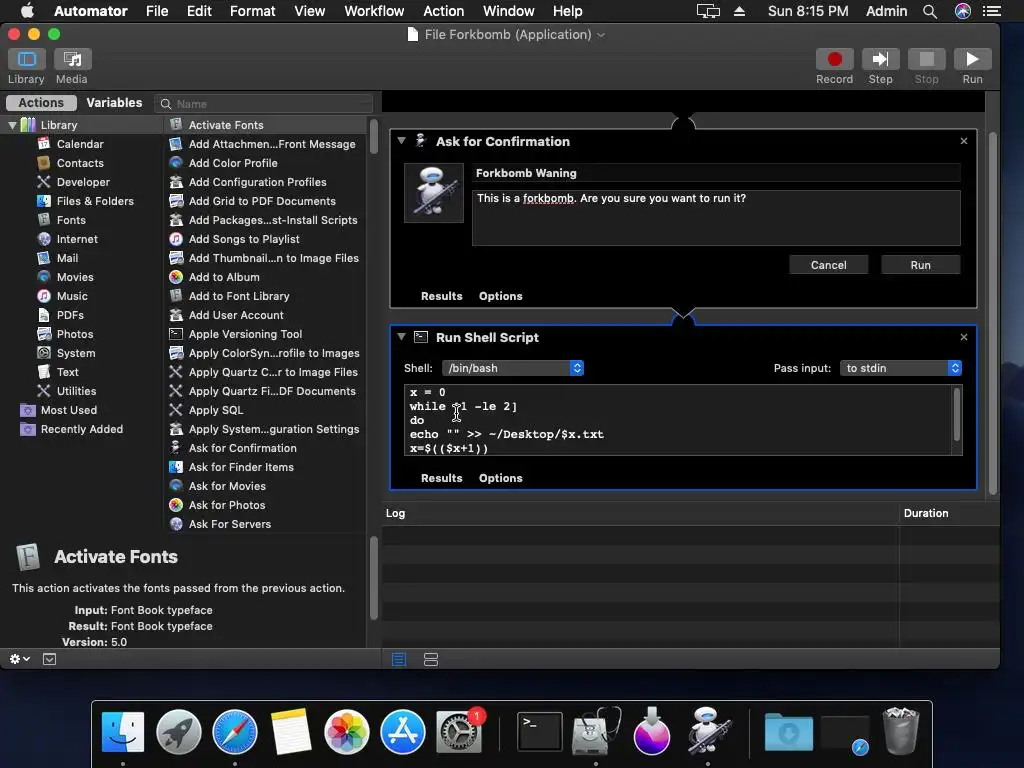The height and width of the screenshot is (768, 1024).
Task: Click the Run button in confirmation action
Action: [x=920, y=265]
